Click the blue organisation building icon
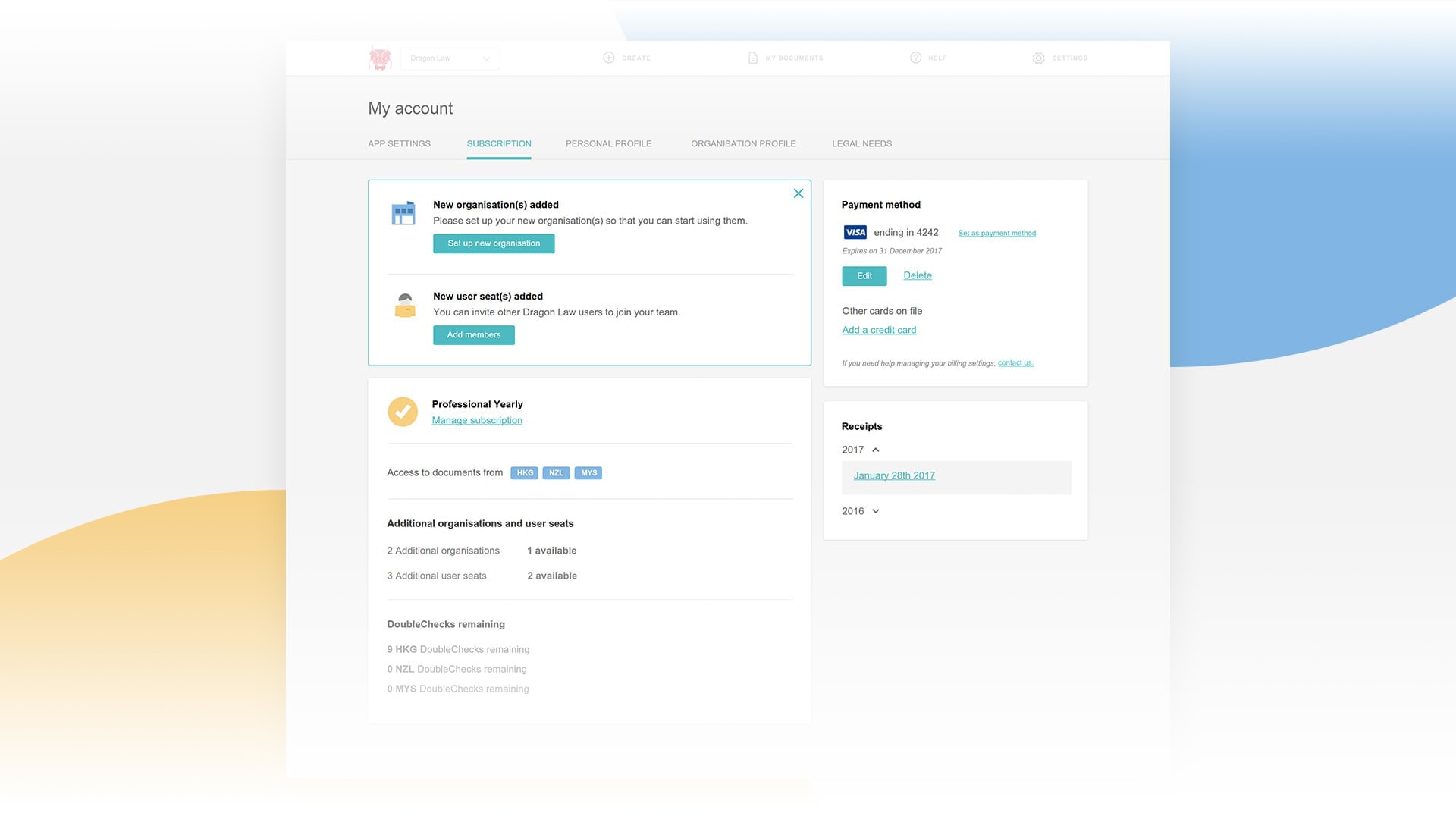This screenshot has width=1456, height=819. point(403,213)
